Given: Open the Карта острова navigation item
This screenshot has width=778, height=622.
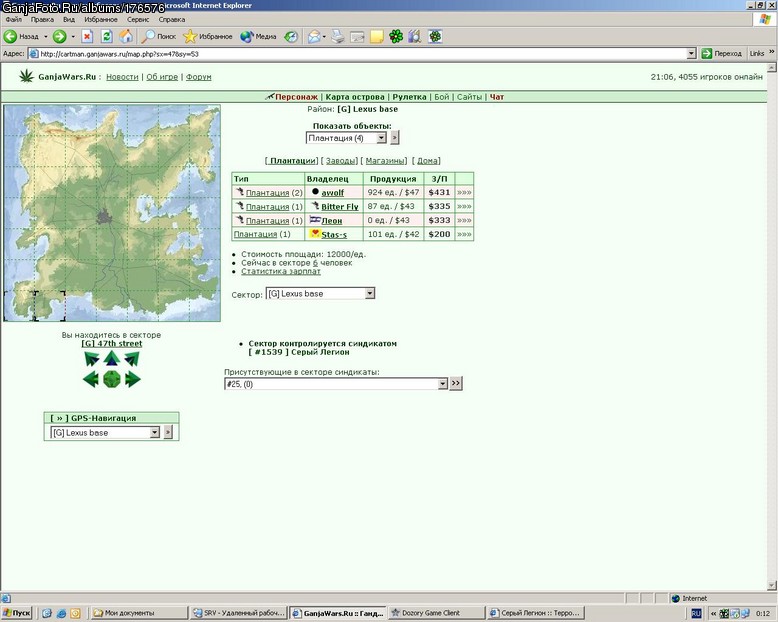Looking at the screenshot, I should pos(355,97).
